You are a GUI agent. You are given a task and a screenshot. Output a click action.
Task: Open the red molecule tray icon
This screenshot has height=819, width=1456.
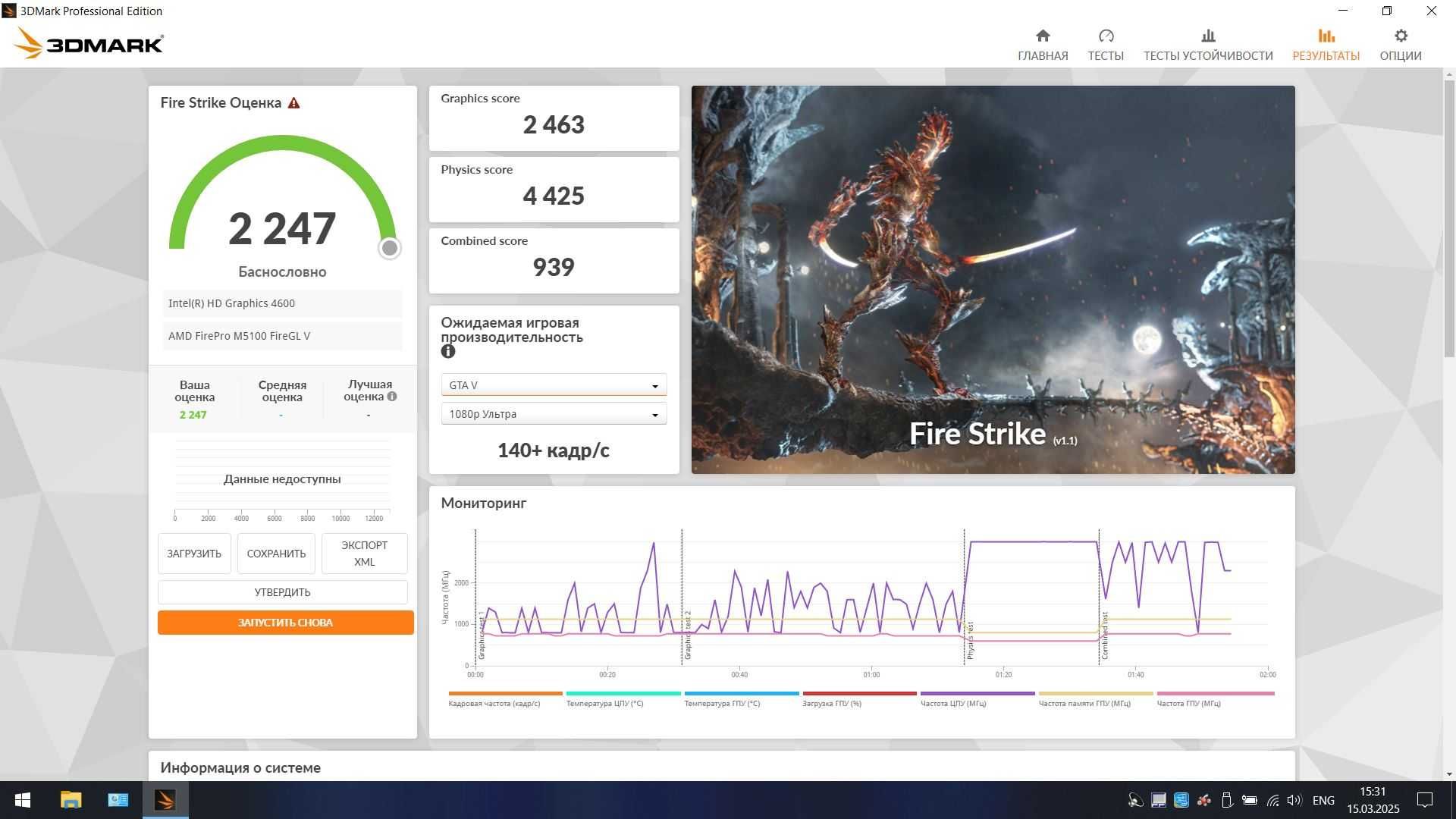(x=1203, y=800)
